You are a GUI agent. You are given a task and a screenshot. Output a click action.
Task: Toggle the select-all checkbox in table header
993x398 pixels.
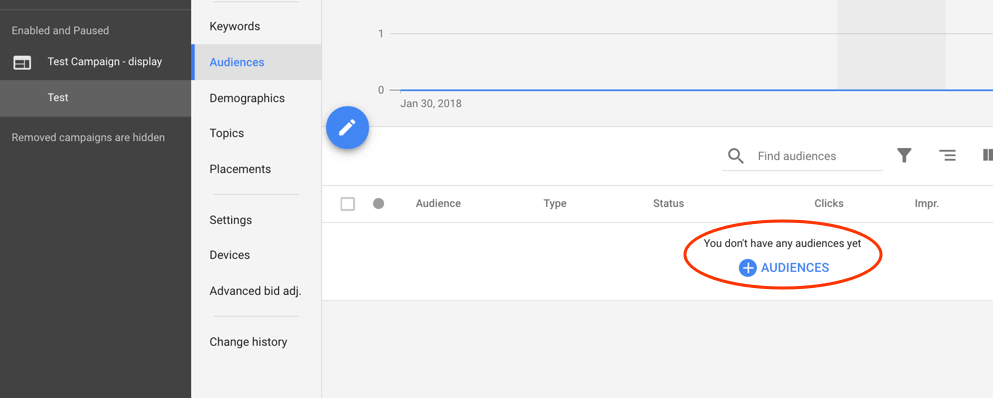[348, 204]
